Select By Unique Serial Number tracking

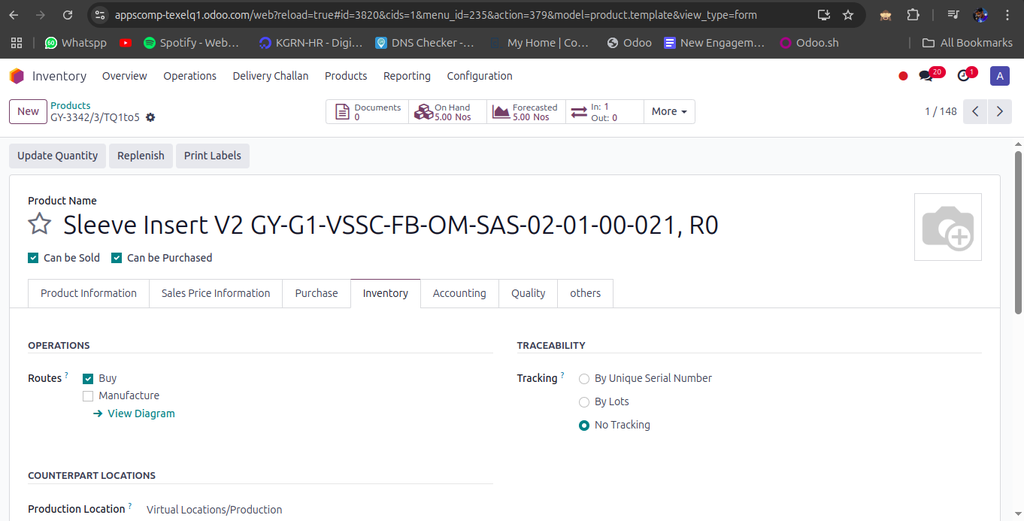[x=585, y=379]
